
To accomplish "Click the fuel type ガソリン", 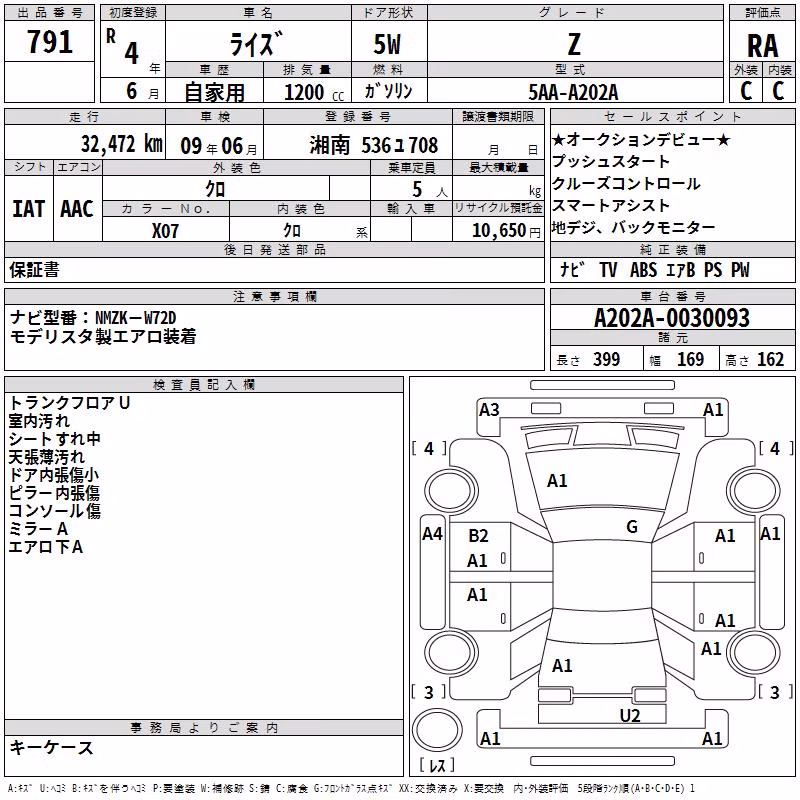I will point(388,91).
